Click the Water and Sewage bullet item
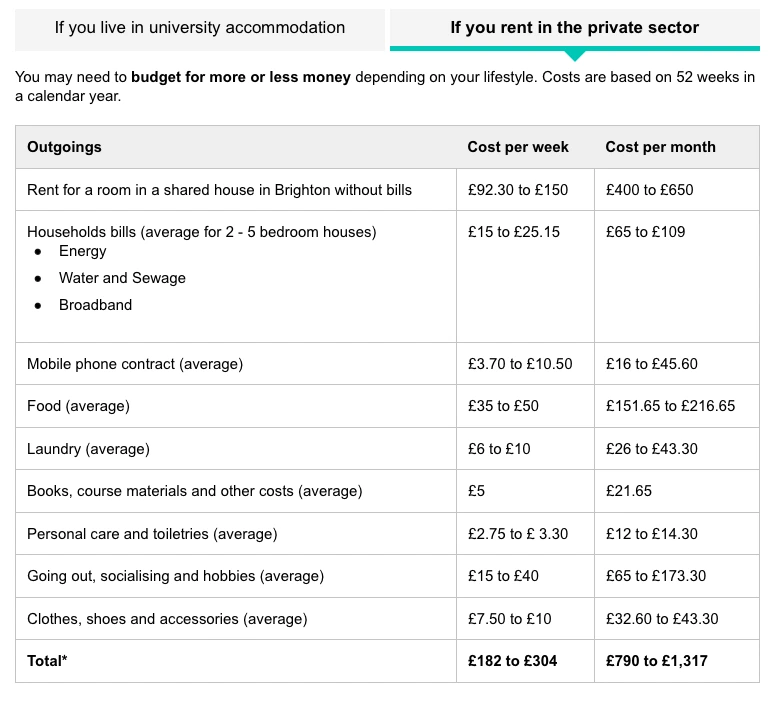The image size is (779, 703). 122,278
